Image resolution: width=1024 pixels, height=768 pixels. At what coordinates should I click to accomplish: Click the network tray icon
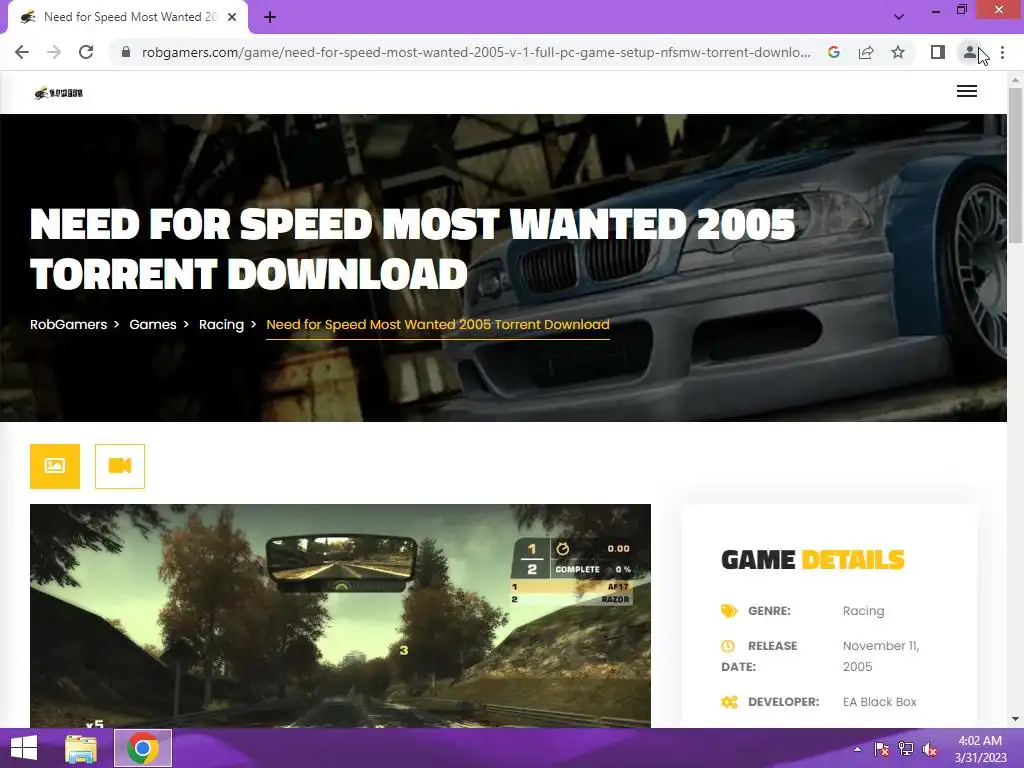(906, 749)
